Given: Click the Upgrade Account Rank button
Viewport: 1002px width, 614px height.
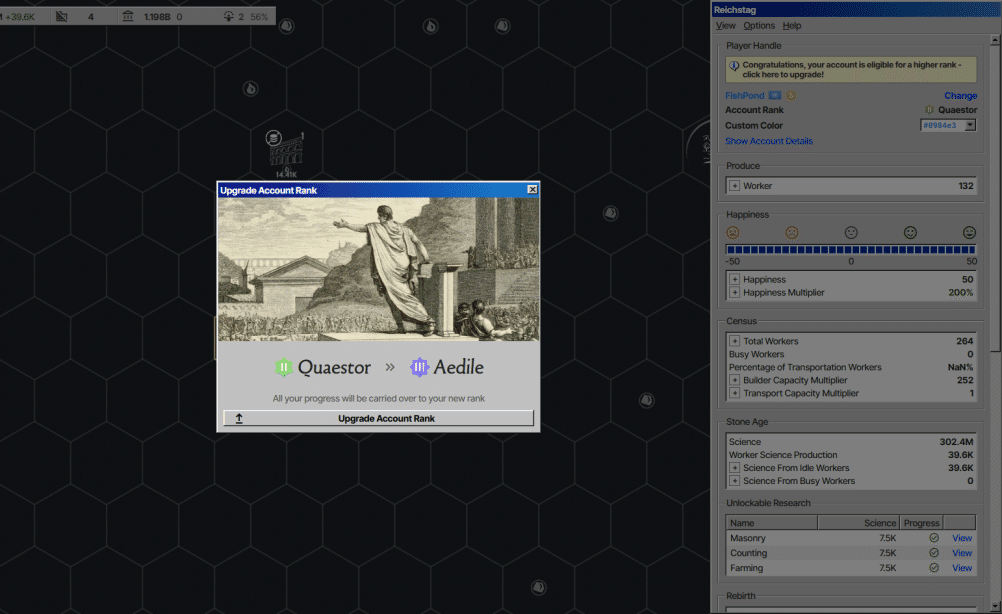Looking at the screenshot, I should point(378,418).
